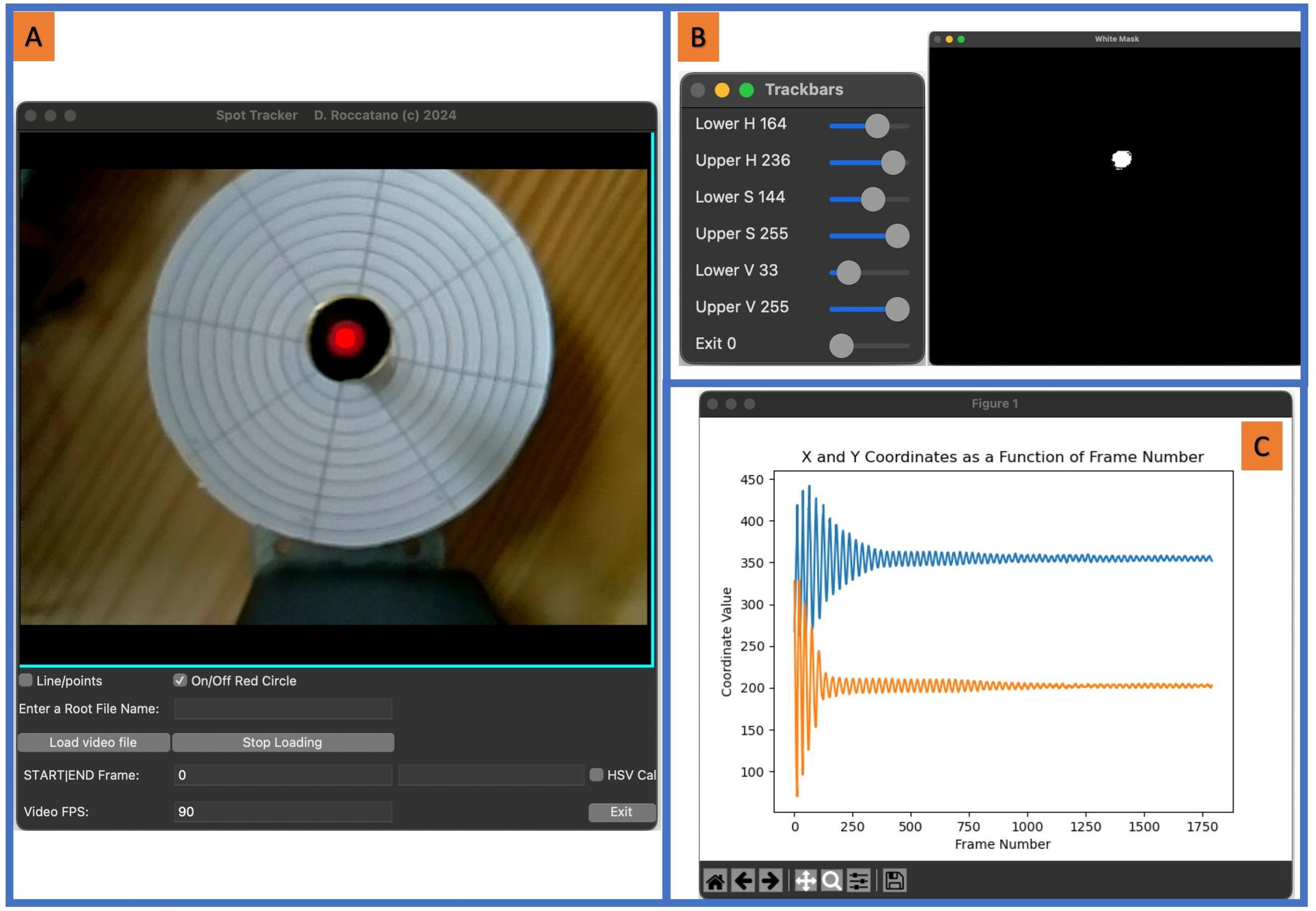This screenshot has width=1316, height=911.
Task: Click the Video FPS input field
Action: coord(282,811)
